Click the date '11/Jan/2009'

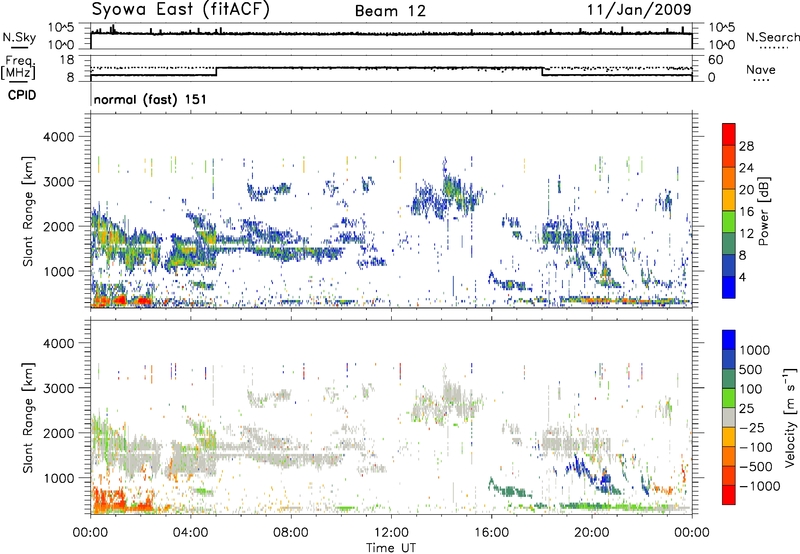(639, 9)
